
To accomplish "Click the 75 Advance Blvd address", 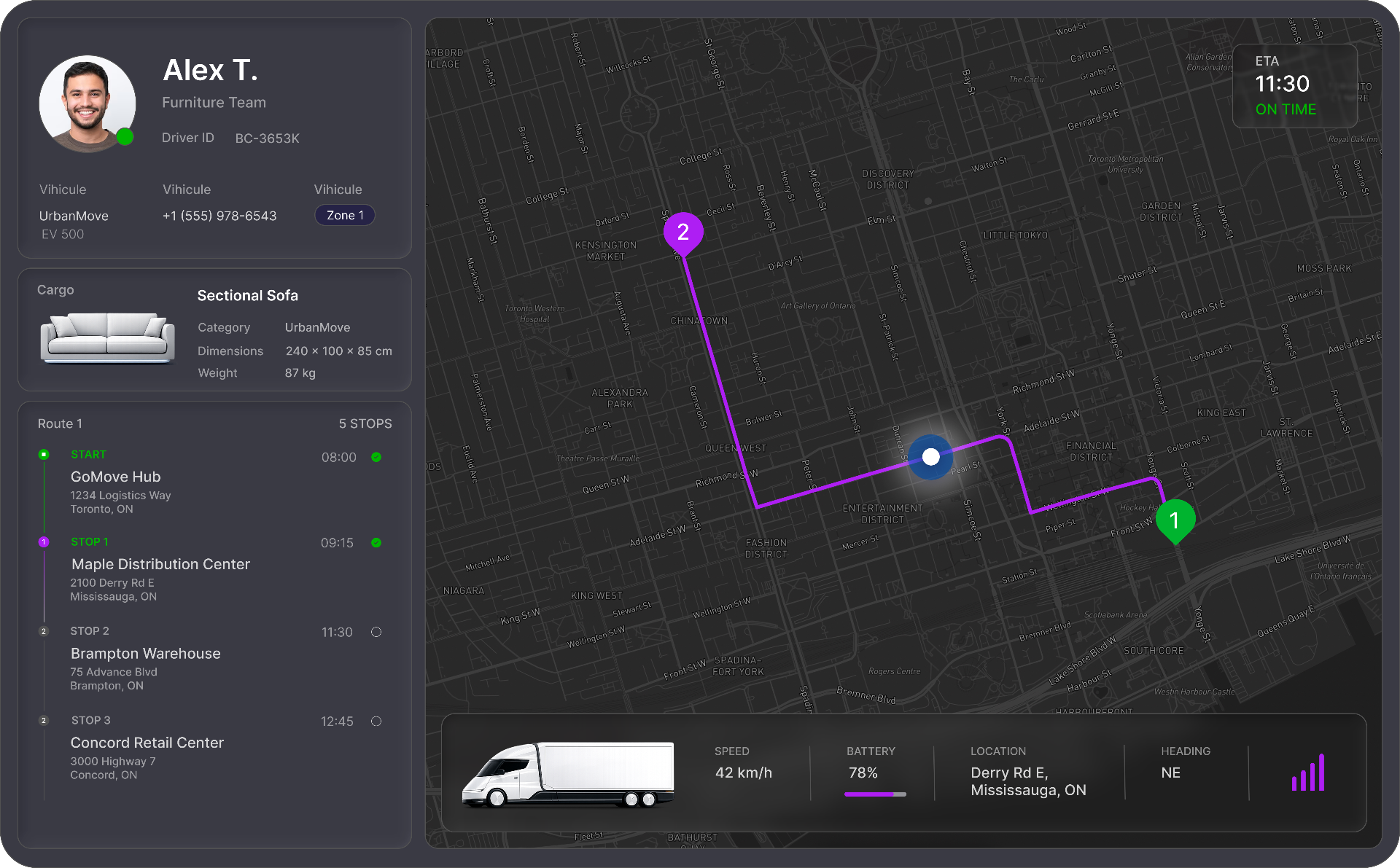I will pyautogui.click(x=114, y=672).
